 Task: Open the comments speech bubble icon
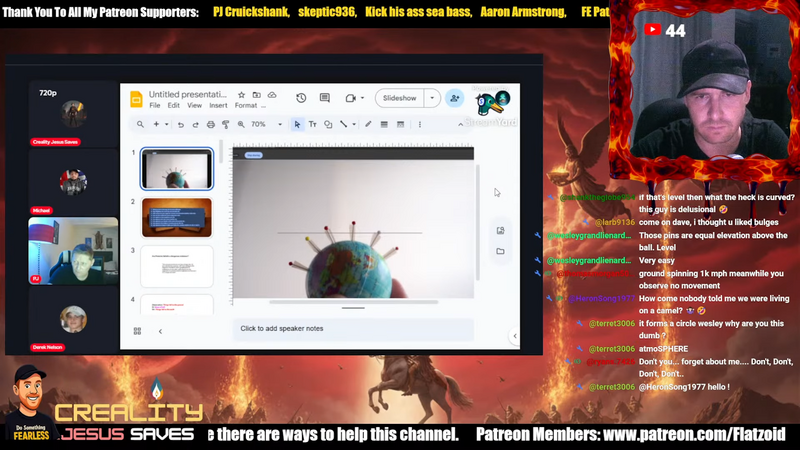[324, 98]
